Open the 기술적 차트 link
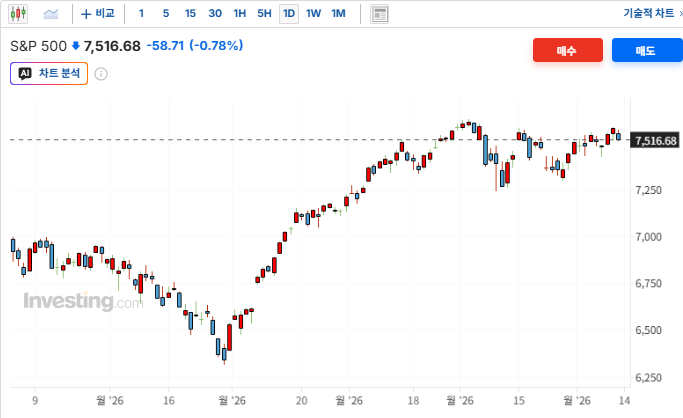683x418 pixels. pos(649,13)
